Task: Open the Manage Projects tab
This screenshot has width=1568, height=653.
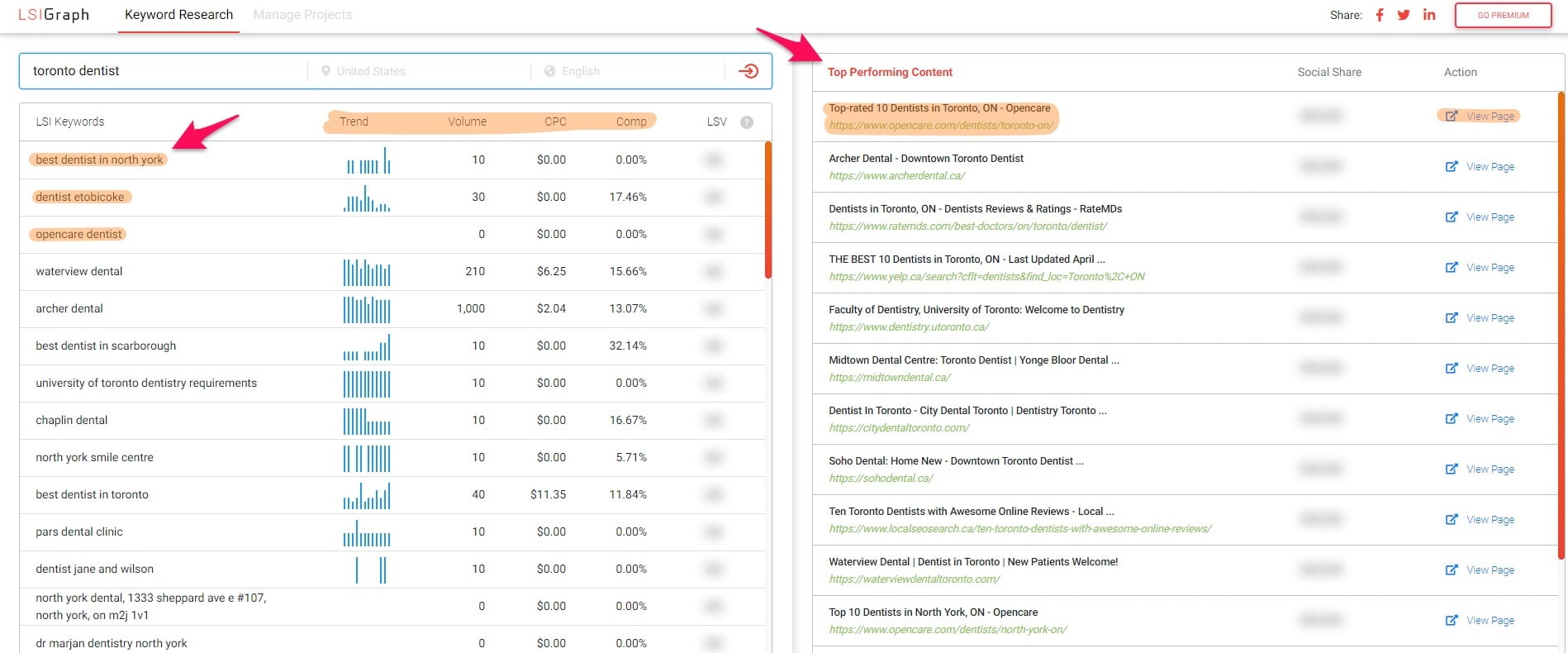Action: coord(302,15)
